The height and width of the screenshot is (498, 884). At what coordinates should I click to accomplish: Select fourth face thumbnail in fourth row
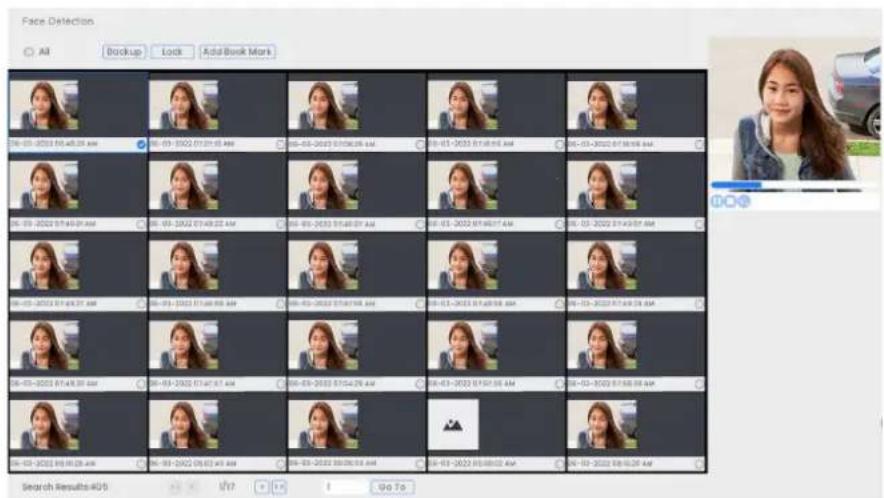click(463, 345)
